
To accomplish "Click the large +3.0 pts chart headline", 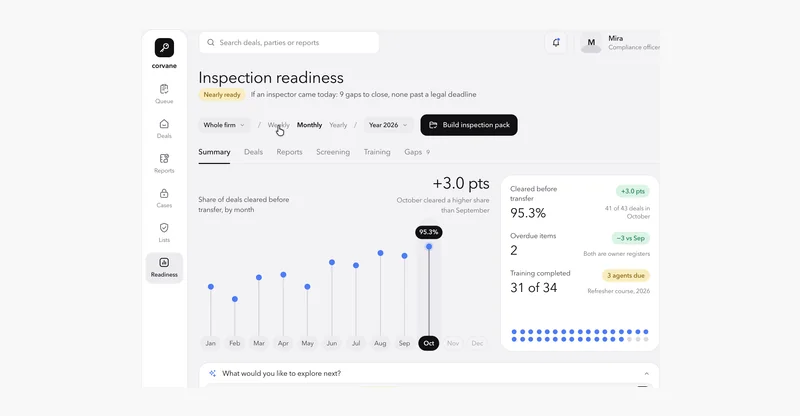I will click(461, 183).
